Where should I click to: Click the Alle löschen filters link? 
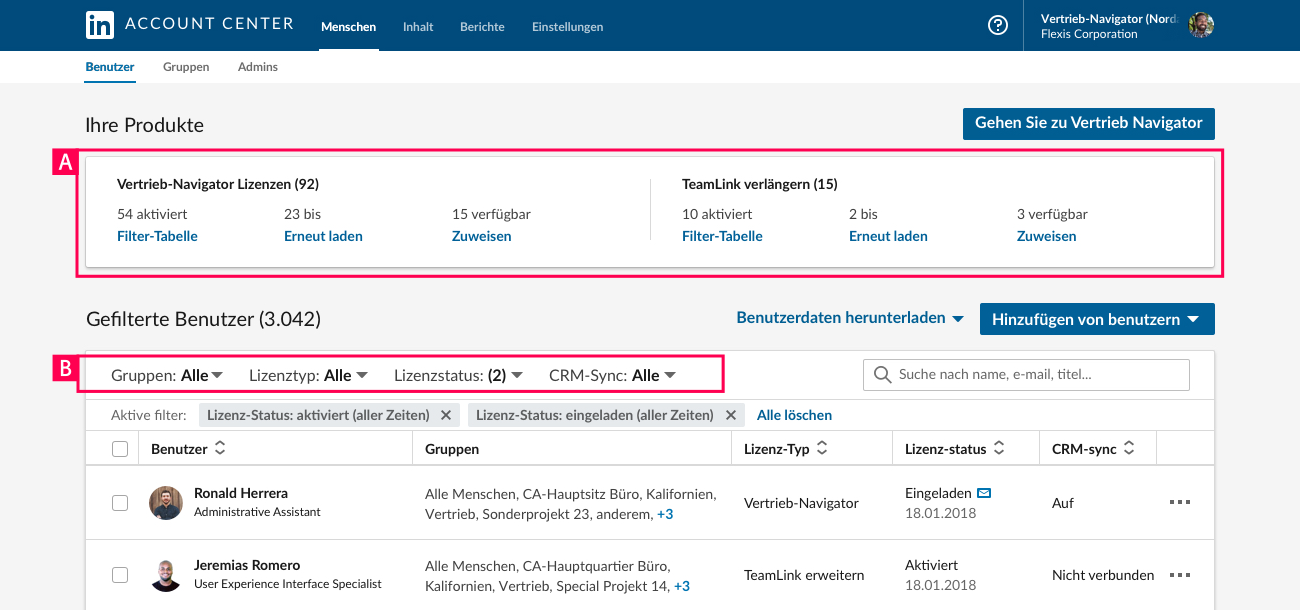[x=794, y=415]
